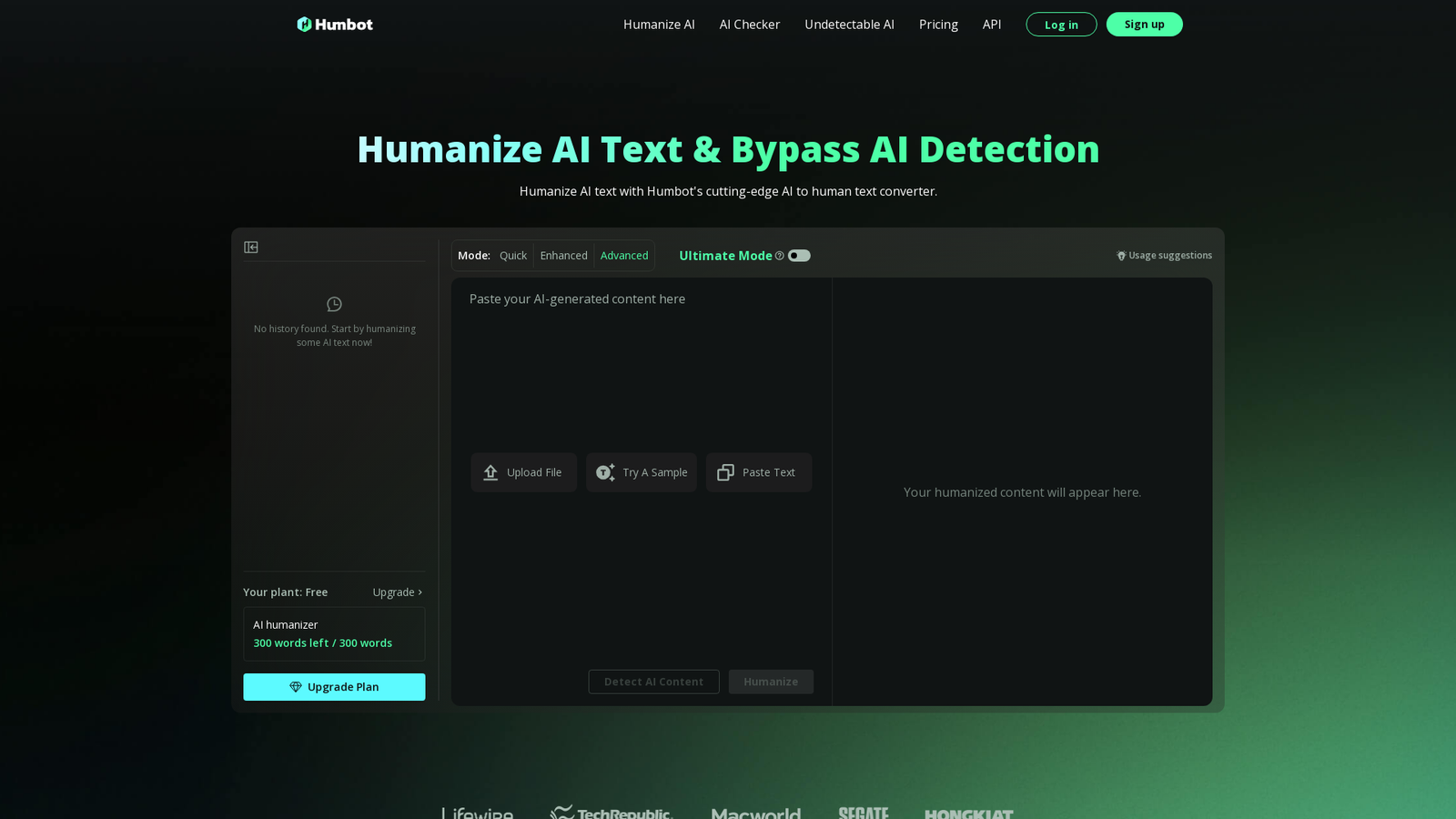Click the 'Ultimate Mode' label
This screenshot has width=1456, height=819.
coord(725,256)
